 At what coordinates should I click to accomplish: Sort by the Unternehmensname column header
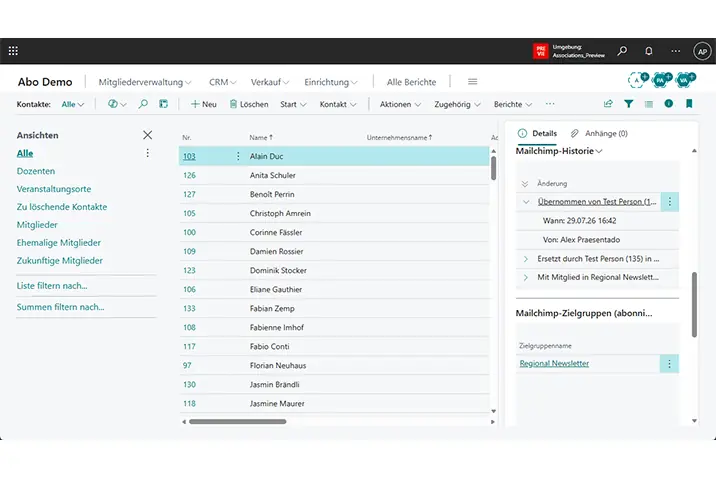click(x=399, y=137)
